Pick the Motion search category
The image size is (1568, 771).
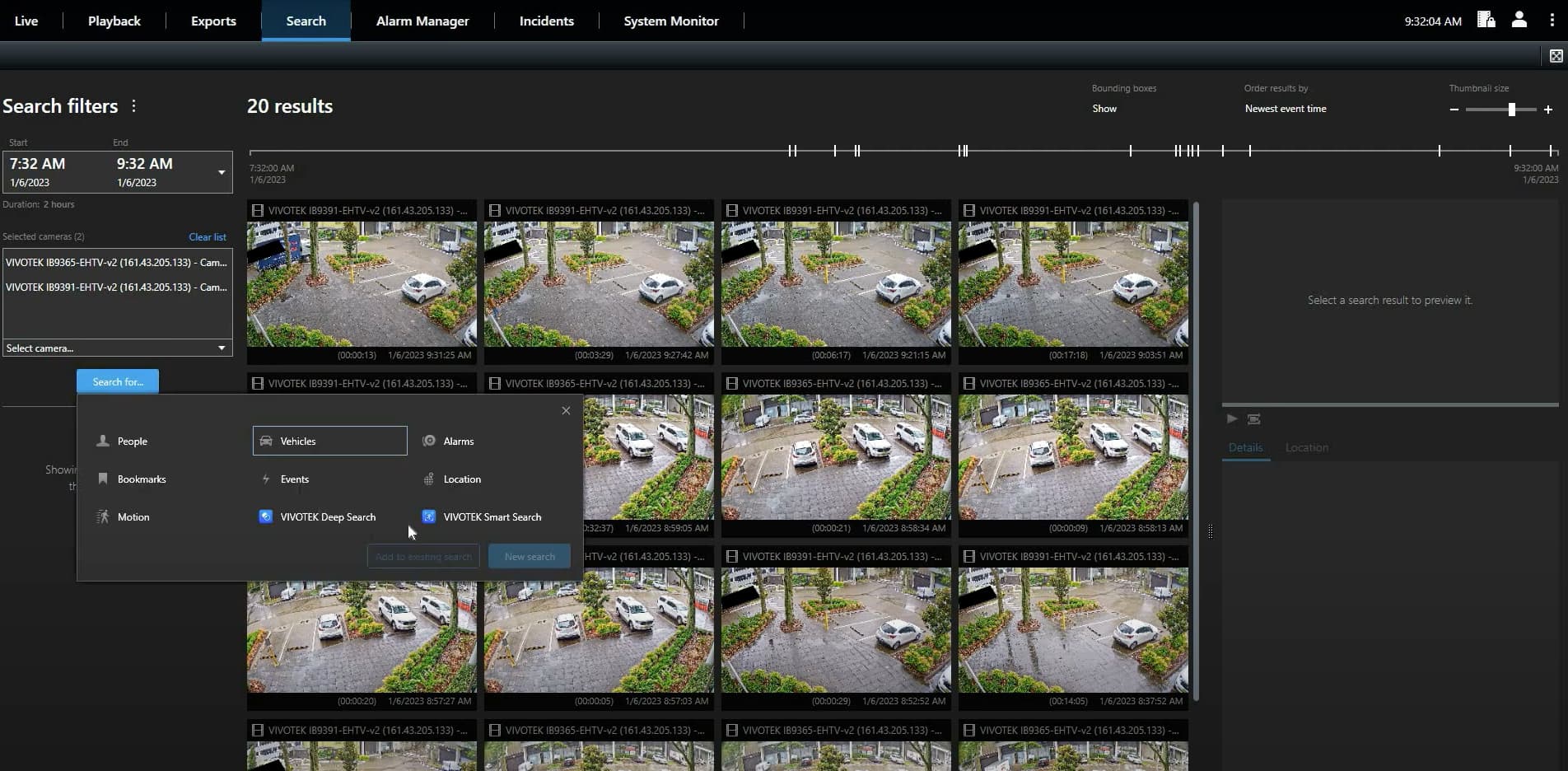pos(133,517)
